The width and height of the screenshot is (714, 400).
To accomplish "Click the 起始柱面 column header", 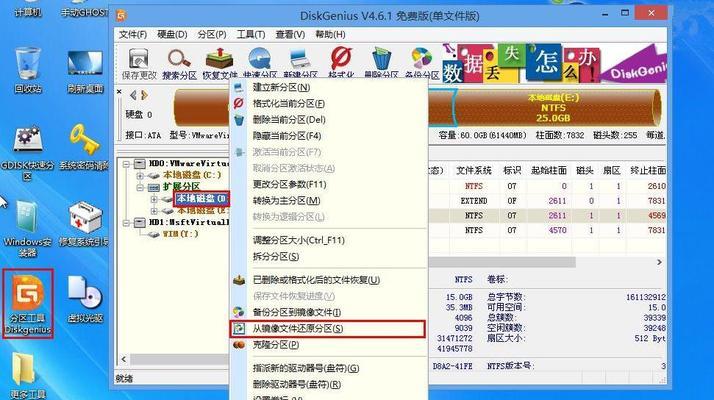I will click(549, 170).
